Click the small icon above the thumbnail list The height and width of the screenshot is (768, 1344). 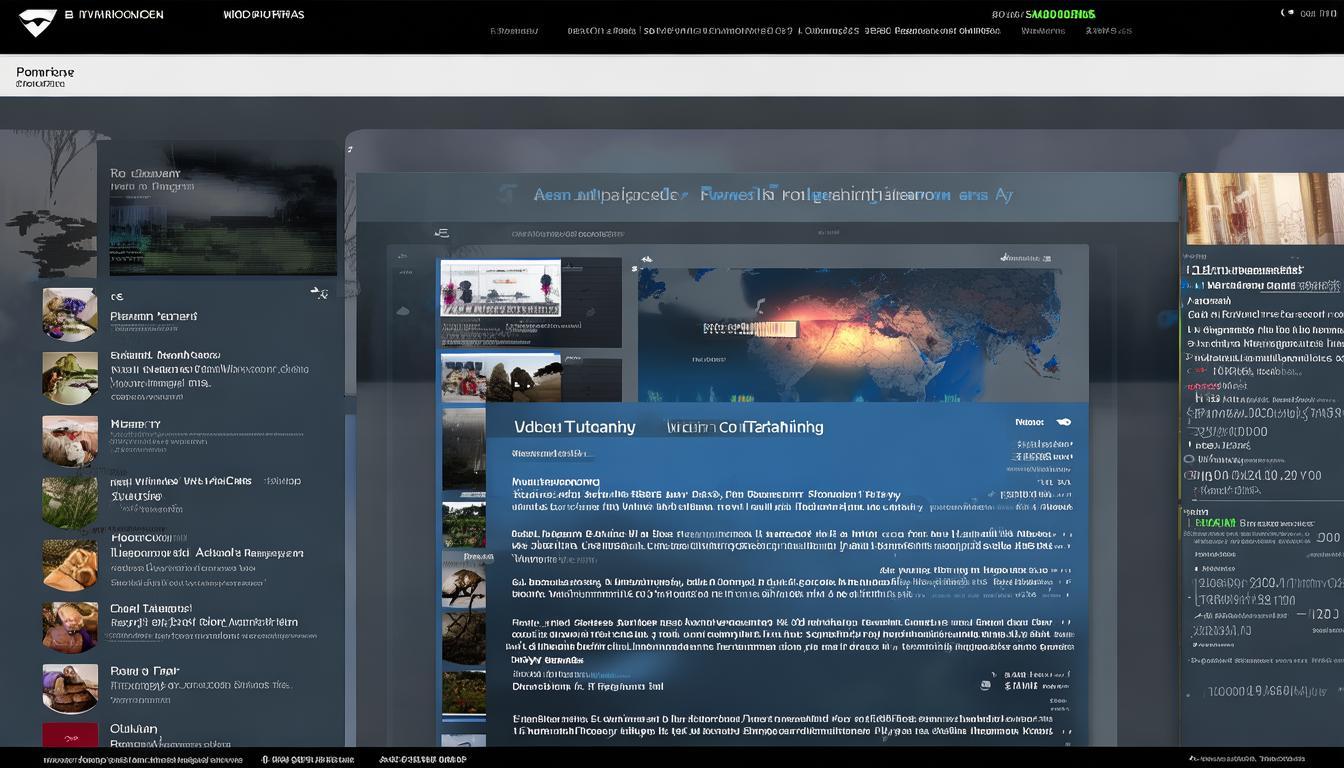pyautogui.click(x=441, y=233)
